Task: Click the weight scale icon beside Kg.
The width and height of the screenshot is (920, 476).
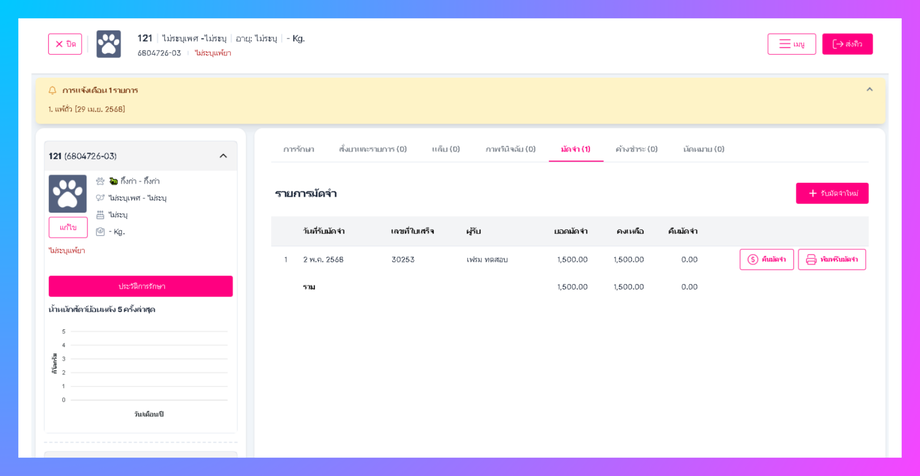Action: pyautogui.click(x=100, y=232)
